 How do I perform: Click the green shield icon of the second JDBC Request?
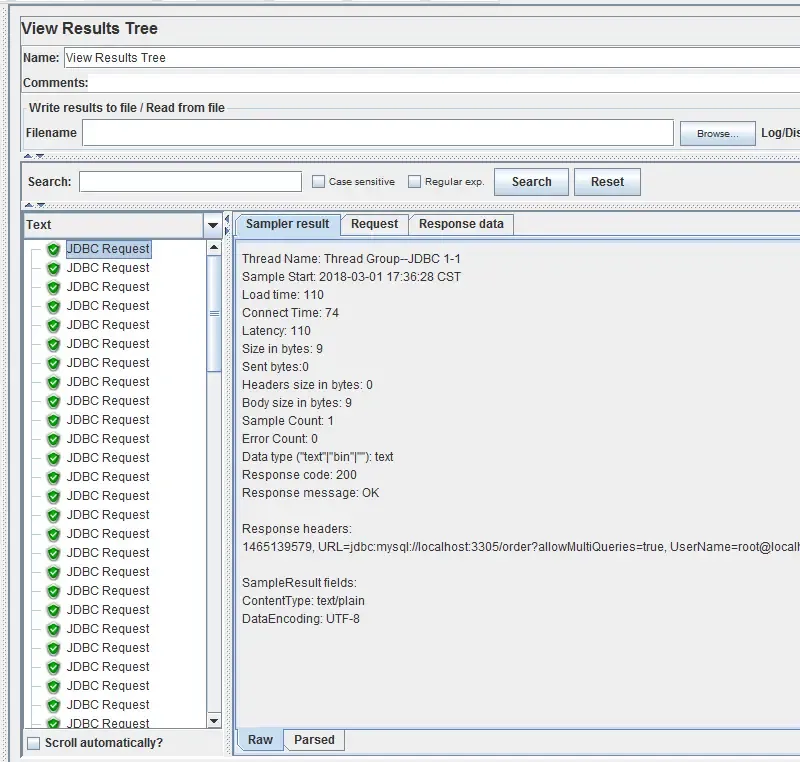pos(54,268)
